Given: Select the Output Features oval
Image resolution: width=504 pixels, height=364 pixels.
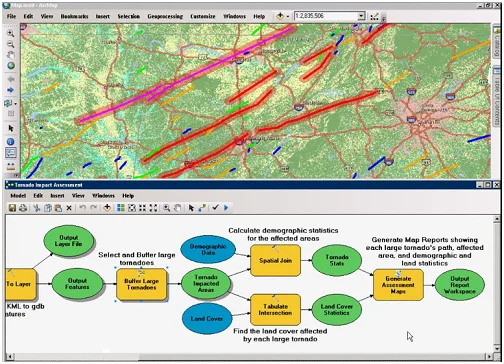Looking at the screenshot, I should tap(77, 284).
